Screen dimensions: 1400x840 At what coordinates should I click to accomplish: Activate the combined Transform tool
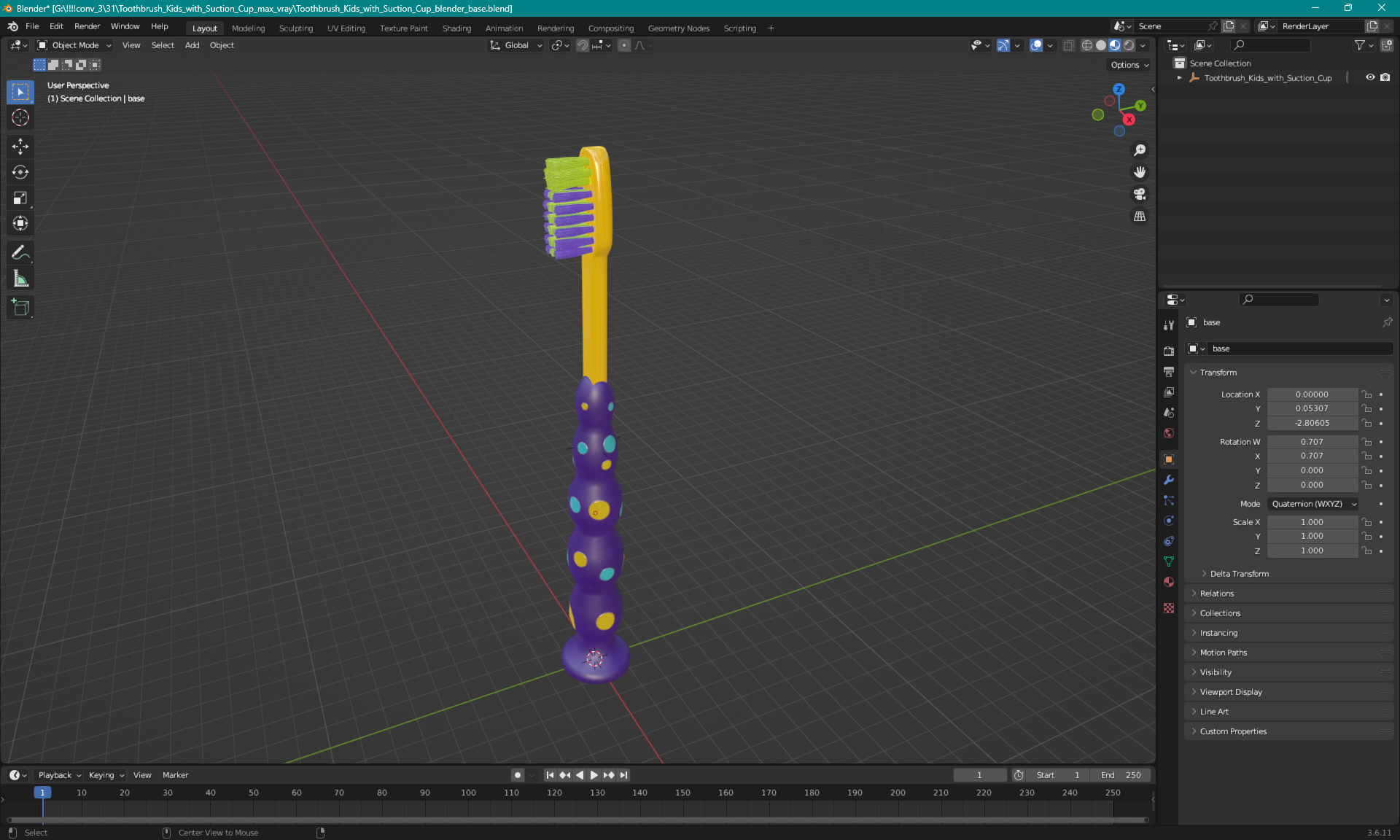(x=20, y=223)
